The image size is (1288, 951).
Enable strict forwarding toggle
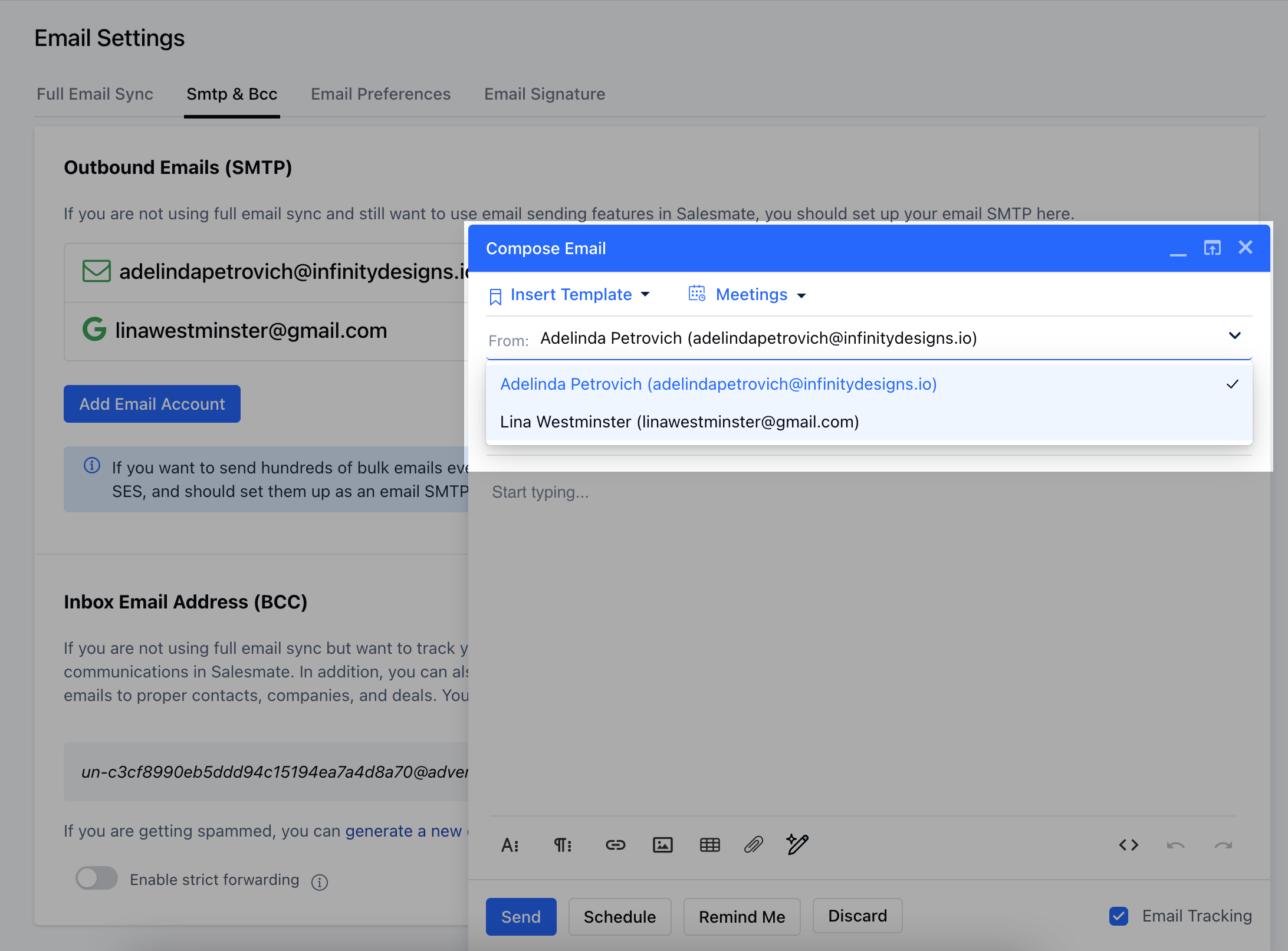coord(97,878)
